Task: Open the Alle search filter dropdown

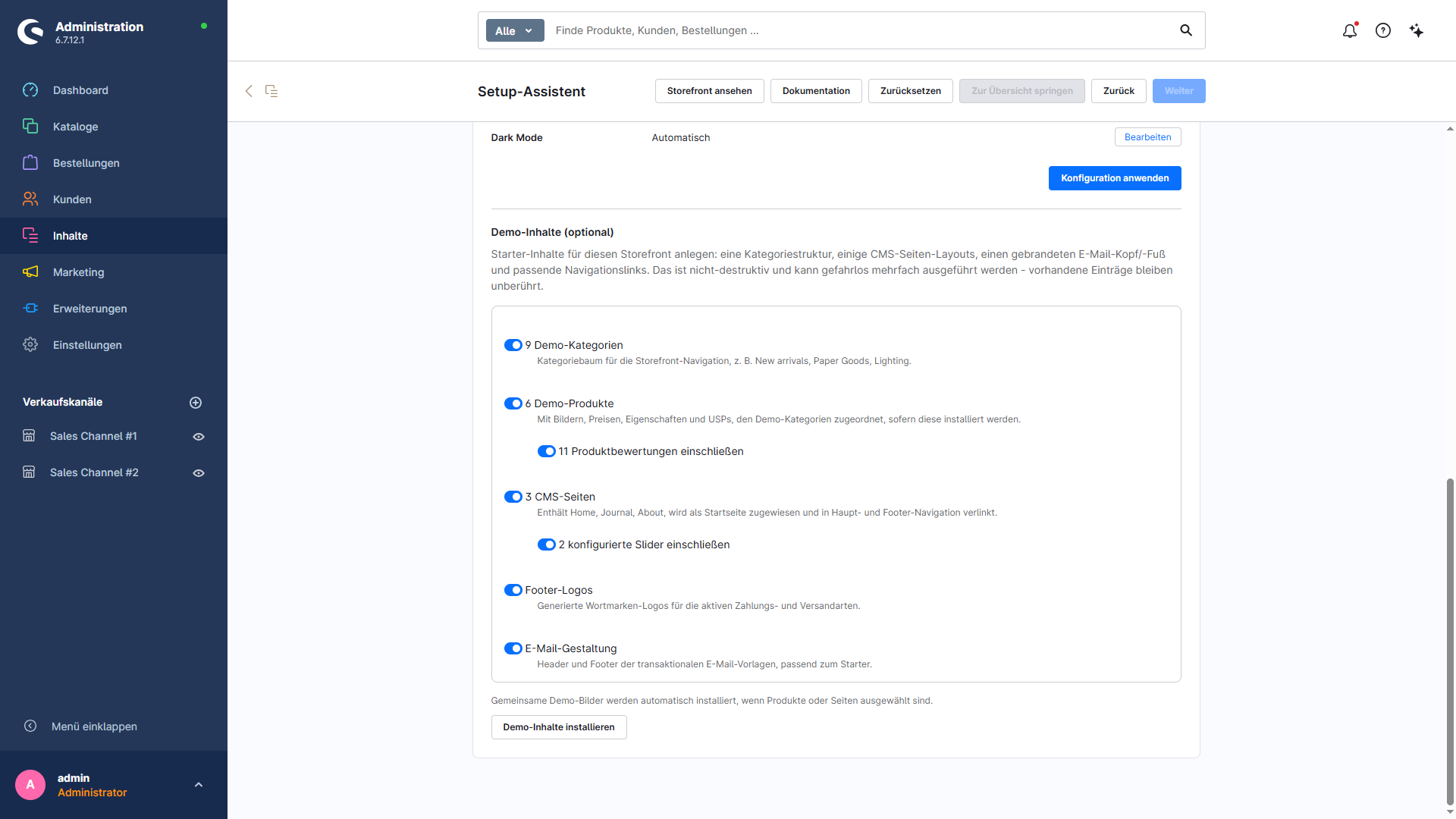Action: pyautogui.click(x=515, y=30)
